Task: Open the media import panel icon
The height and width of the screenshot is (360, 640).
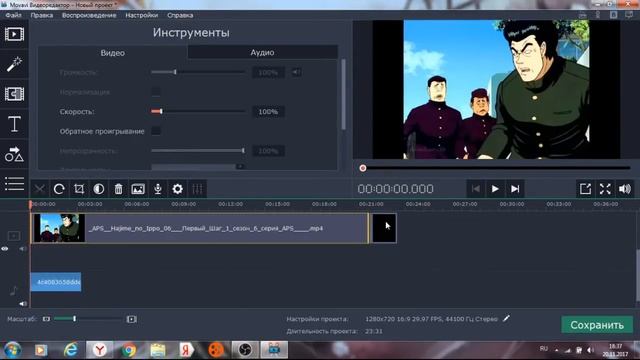Action: (14, 34)
